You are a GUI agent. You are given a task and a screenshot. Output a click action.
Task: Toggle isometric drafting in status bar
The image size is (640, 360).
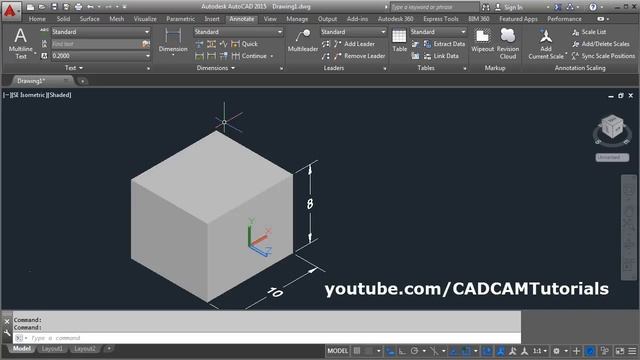coord(434,351)
